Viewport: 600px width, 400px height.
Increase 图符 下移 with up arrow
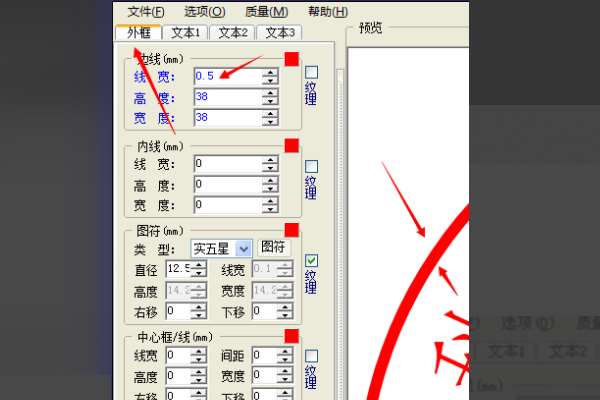click(x=285, y=307)
